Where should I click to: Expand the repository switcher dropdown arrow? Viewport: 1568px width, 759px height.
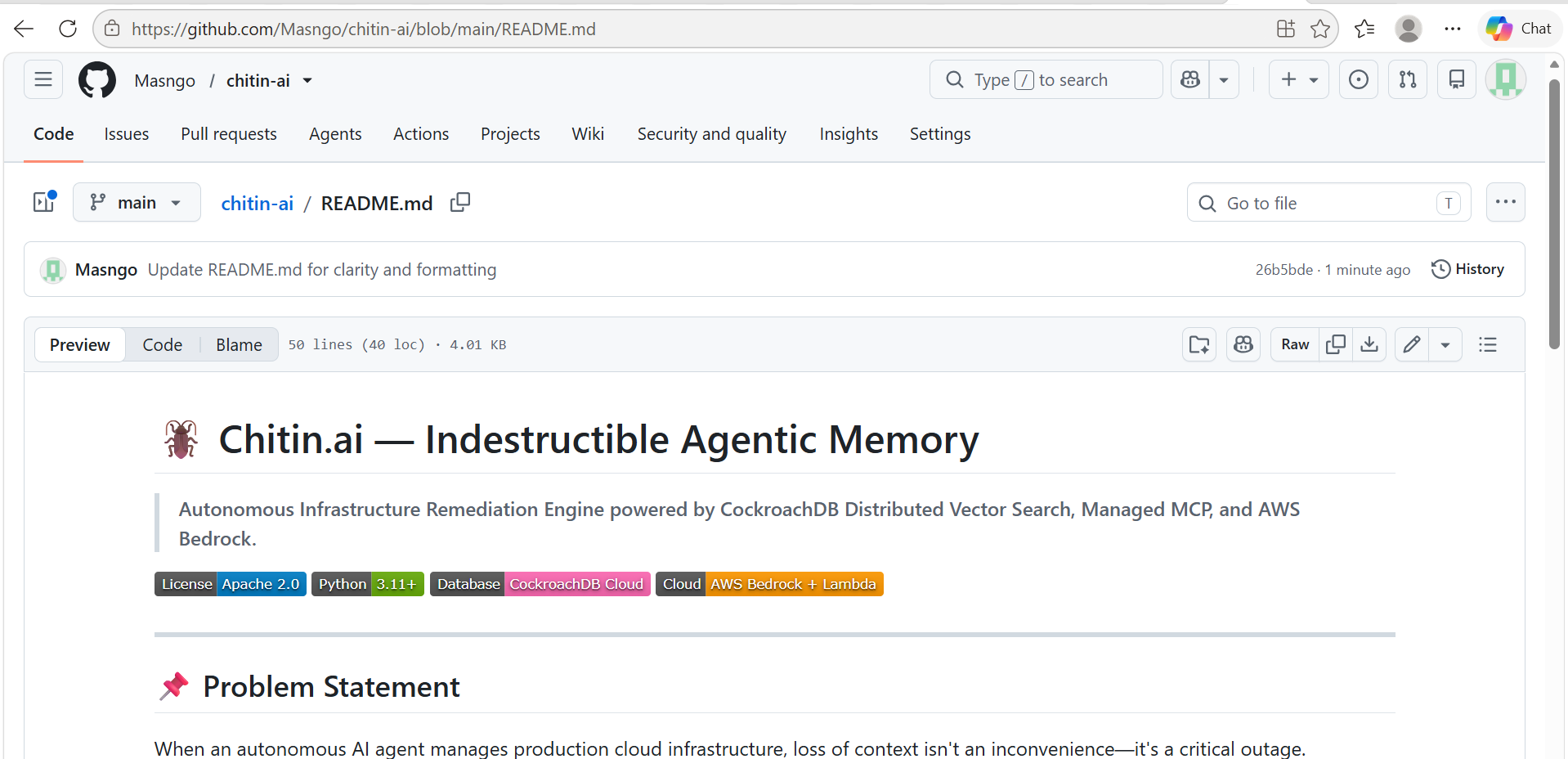(x=307, y=80)
